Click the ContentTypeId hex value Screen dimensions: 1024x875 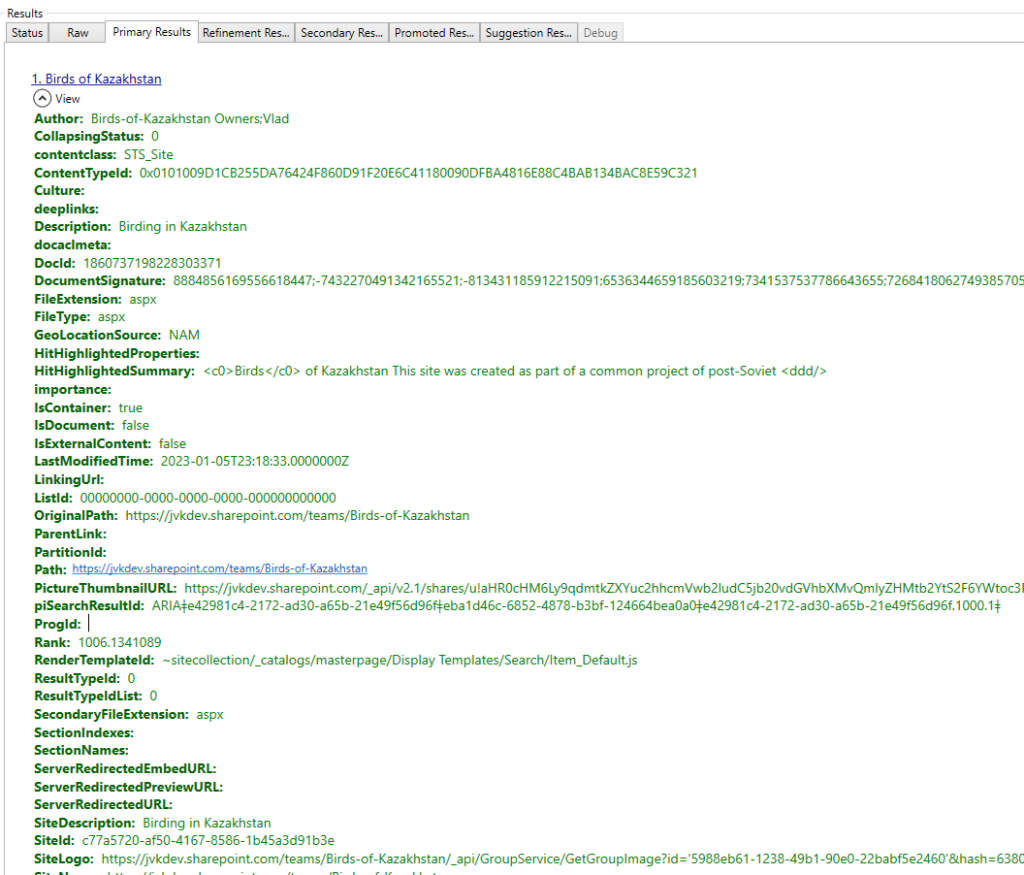[x=419, y=173]
